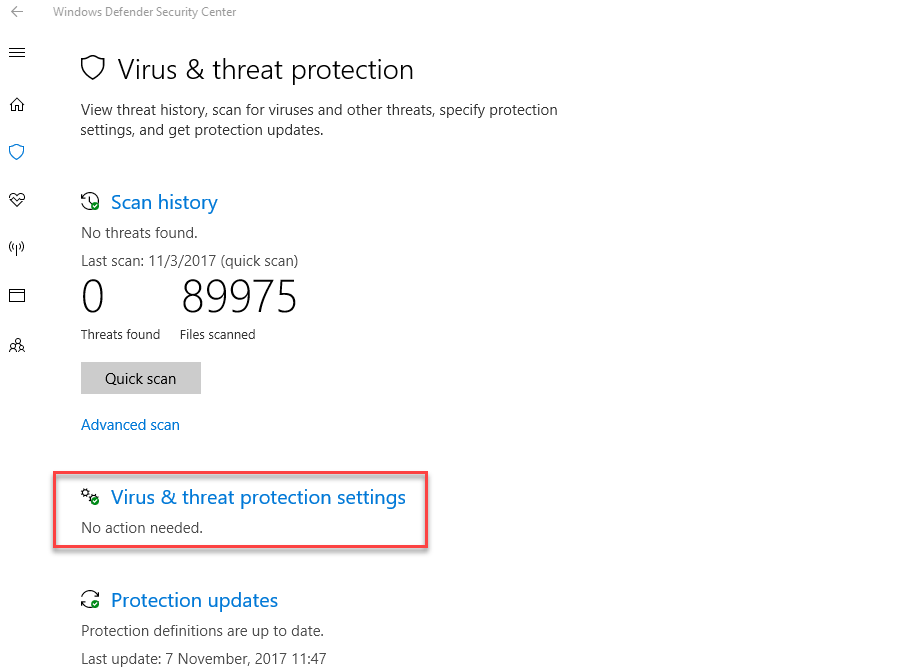911x671 pixels.
Task: Open Family options people icon
Action: pos(17,346)
